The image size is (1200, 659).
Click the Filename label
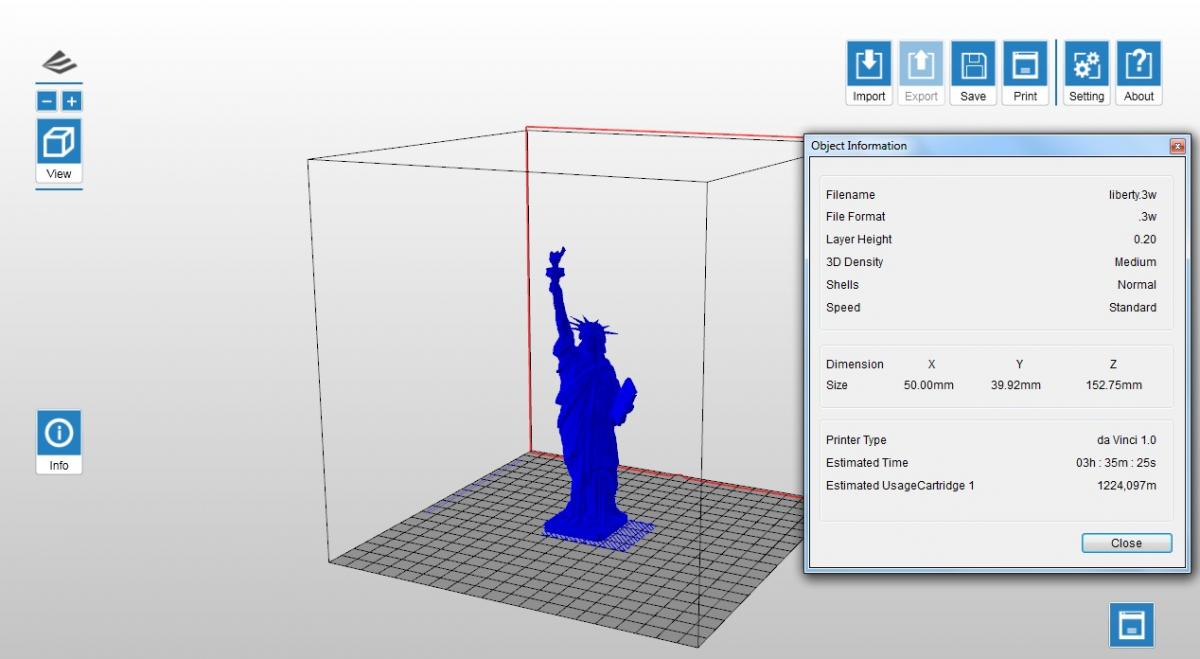(850, 195)
